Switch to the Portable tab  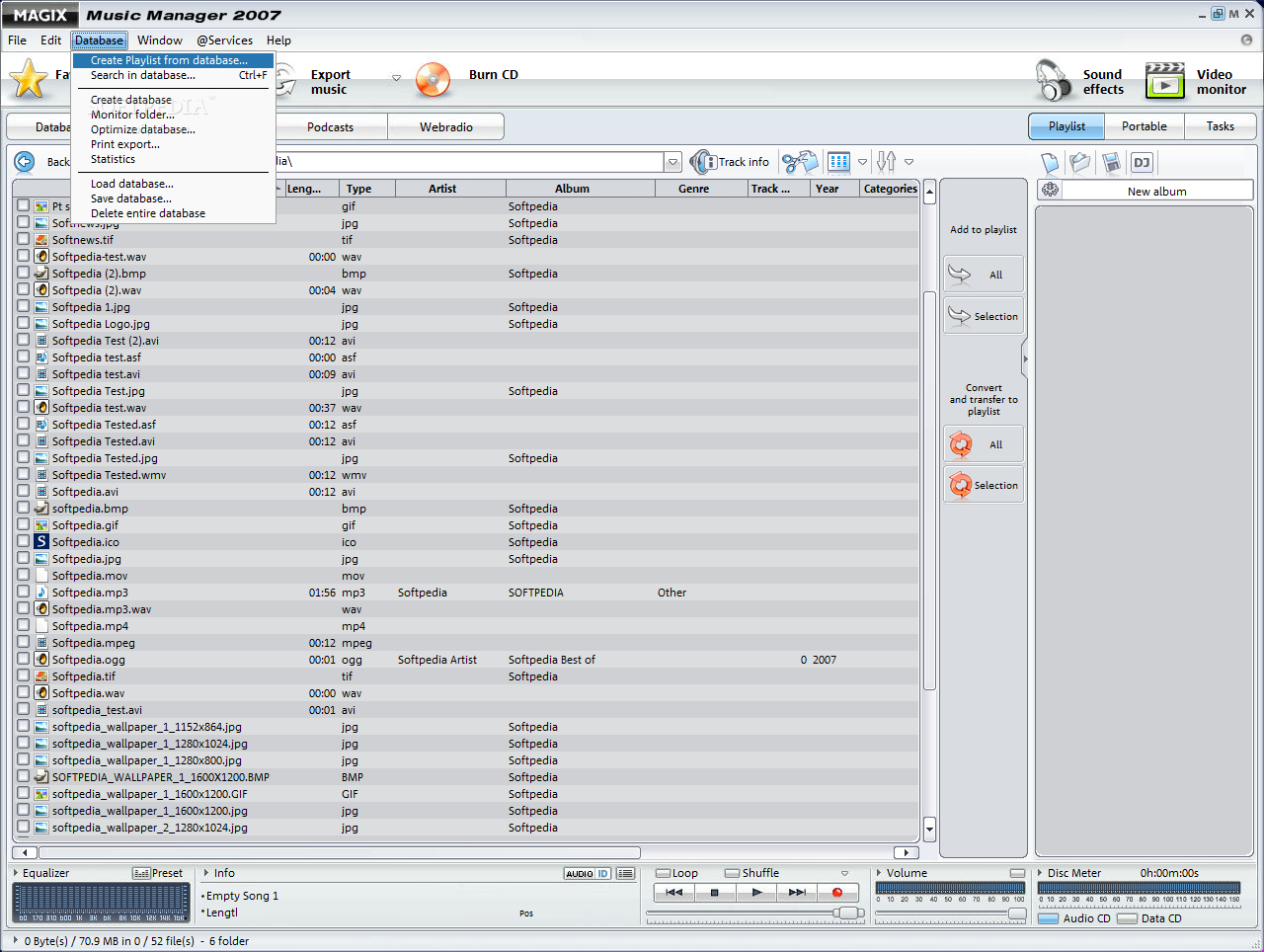(1144, 126)
